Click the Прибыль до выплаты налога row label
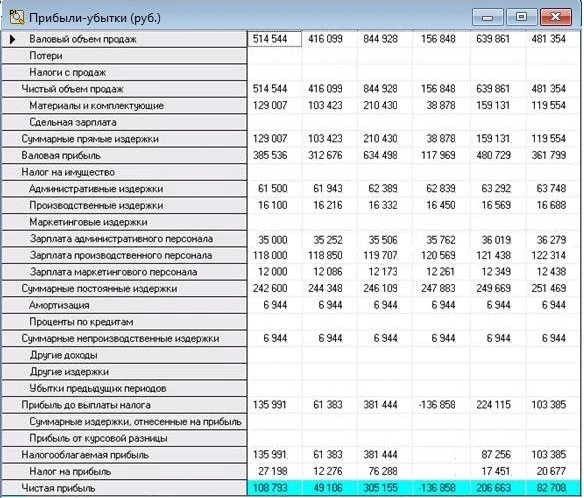 (86, 405)
